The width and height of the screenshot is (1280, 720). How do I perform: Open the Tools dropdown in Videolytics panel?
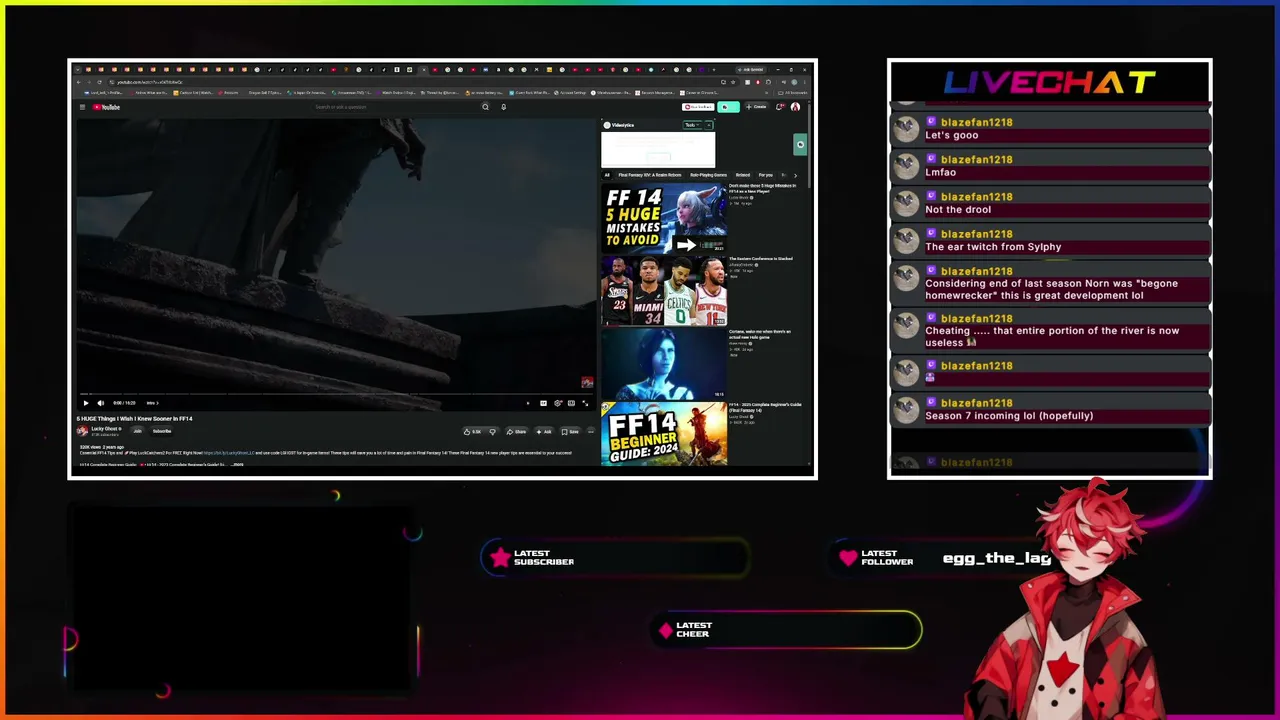[x=691, y=125]
